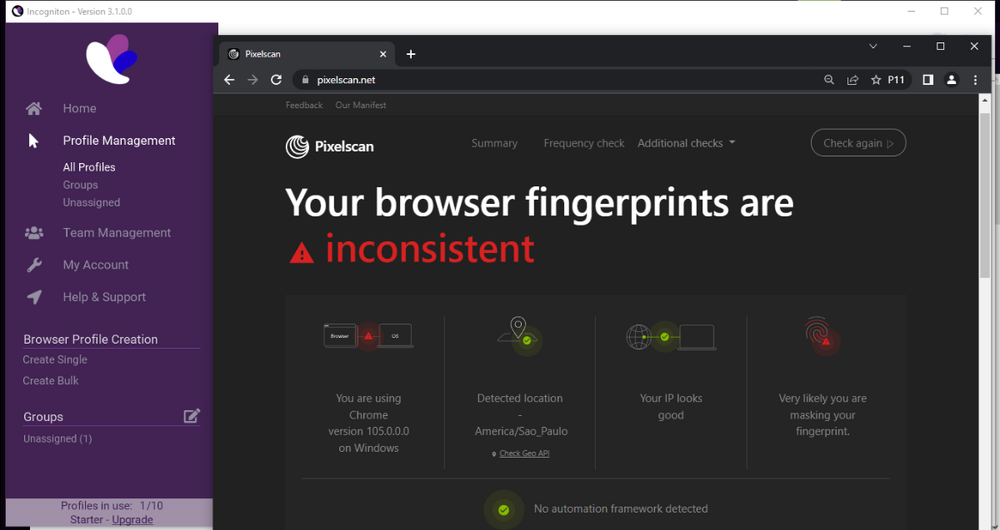
Task: Go forward in the browser
Action: [x=253, y=80]
